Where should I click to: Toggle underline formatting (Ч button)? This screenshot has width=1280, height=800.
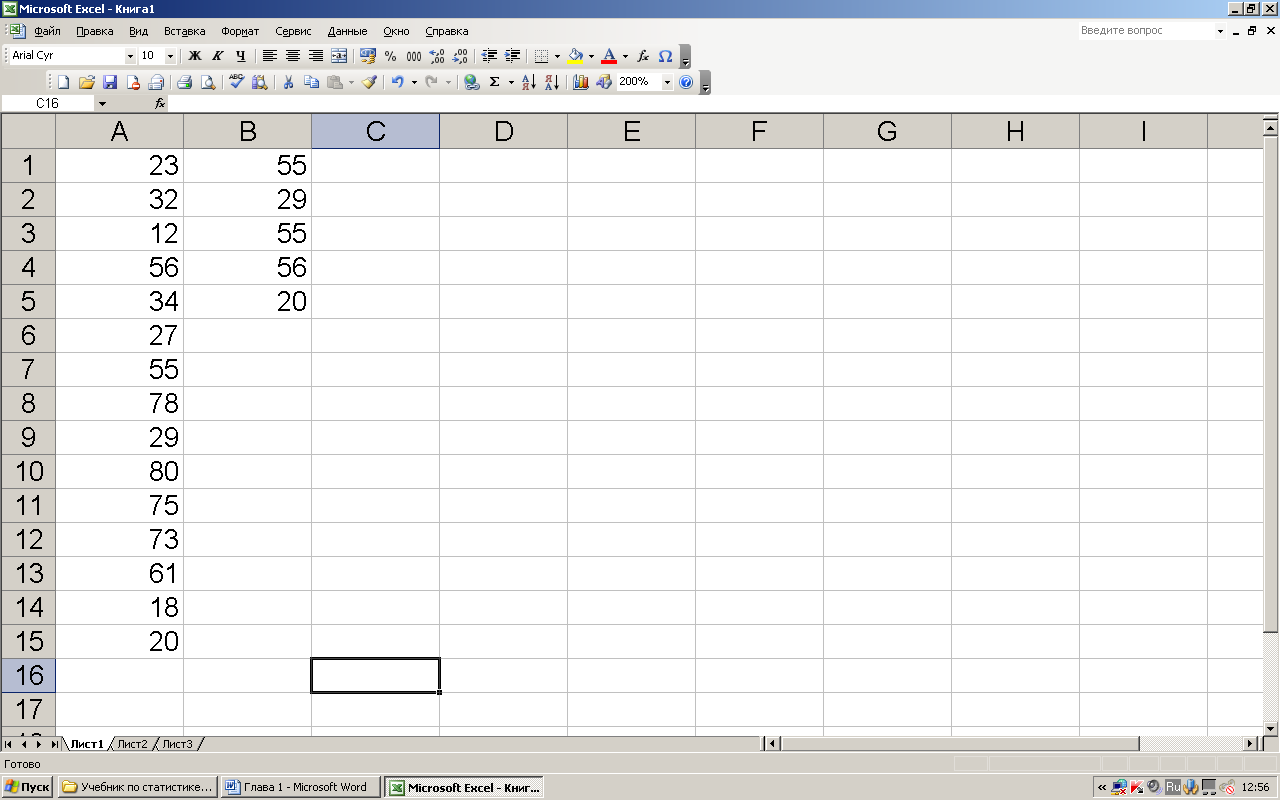coord(240,56)
